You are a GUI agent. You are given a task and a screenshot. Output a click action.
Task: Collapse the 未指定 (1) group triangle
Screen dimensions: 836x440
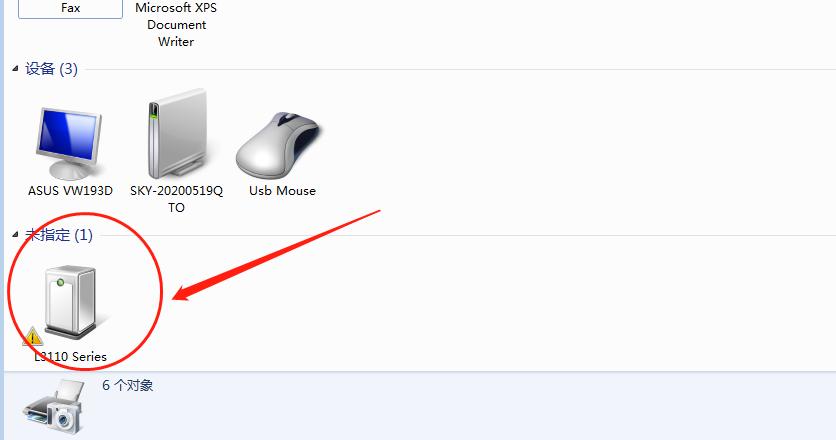tap(15, 235)
